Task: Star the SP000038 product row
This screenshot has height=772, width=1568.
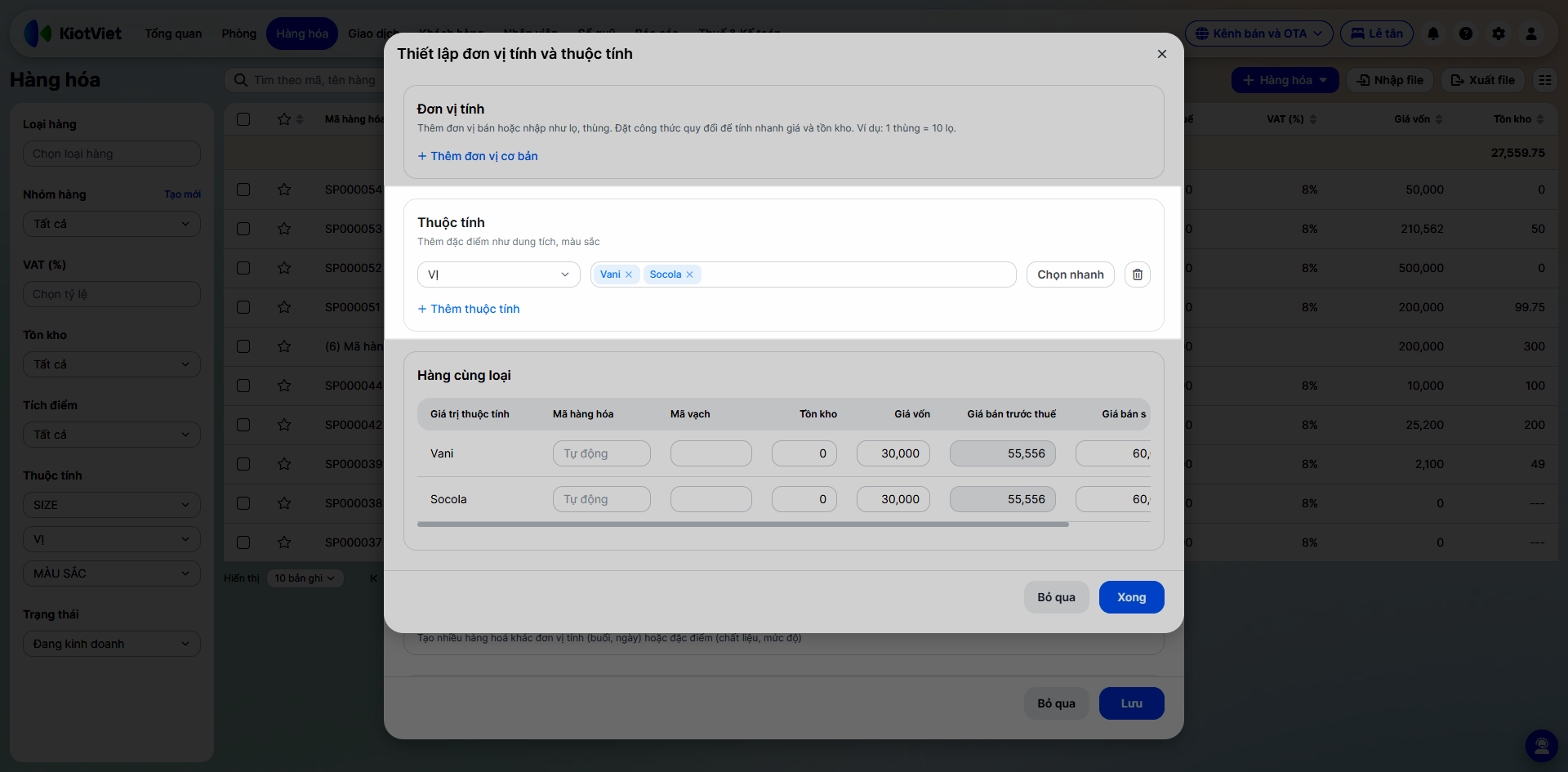Action: 284,503
